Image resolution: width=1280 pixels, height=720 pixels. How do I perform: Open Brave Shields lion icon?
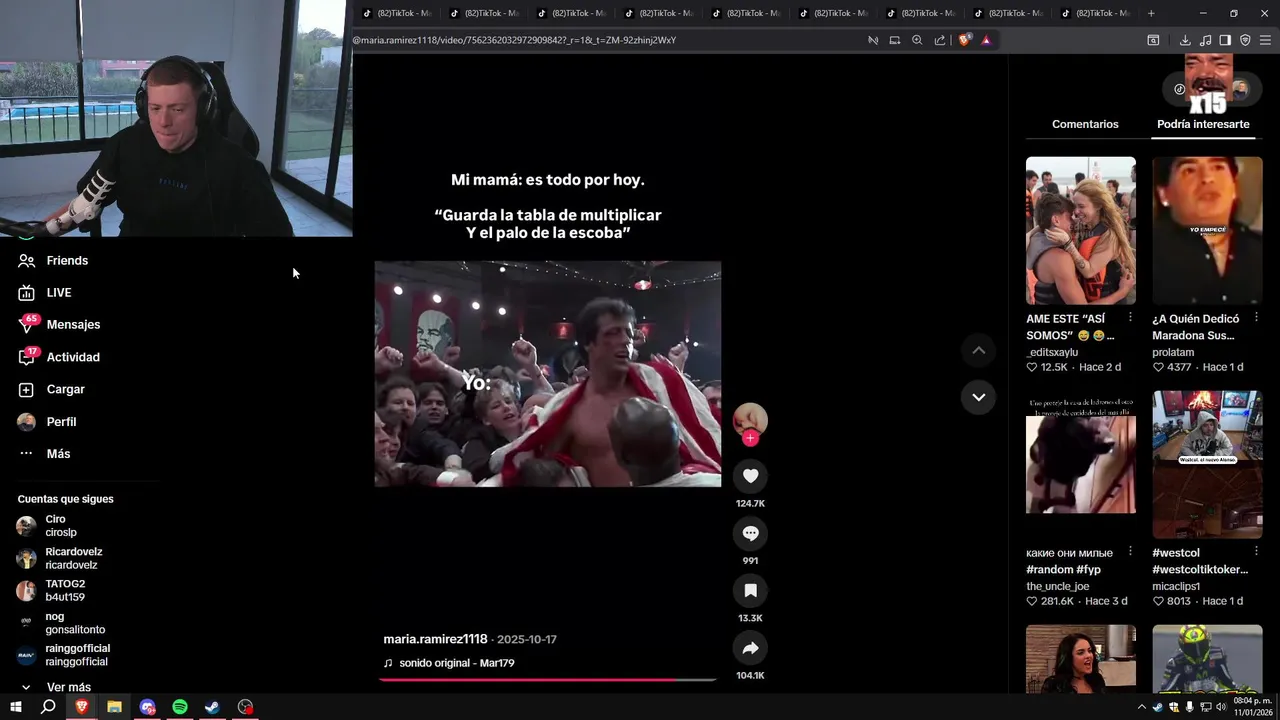pos(964,40)
